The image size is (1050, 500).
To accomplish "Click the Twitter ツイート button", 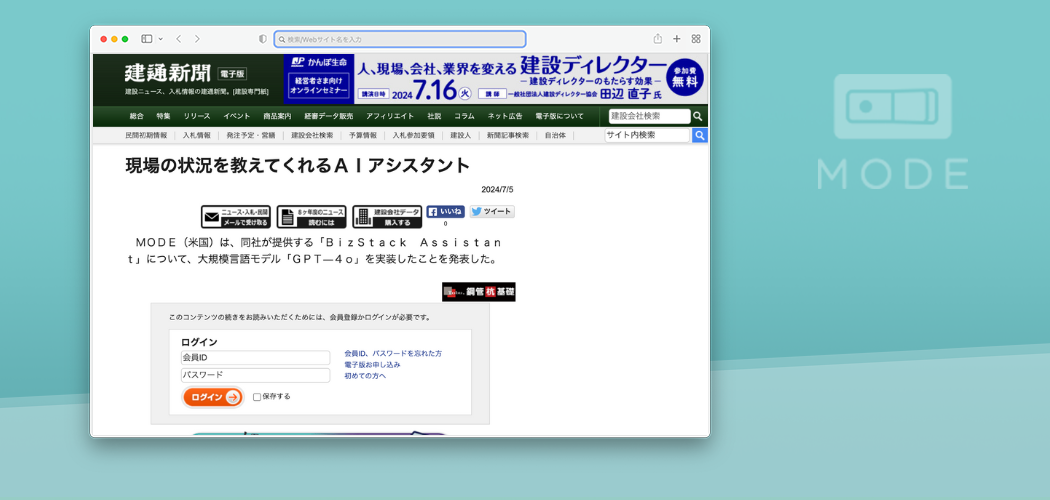I will coord(492,212).
